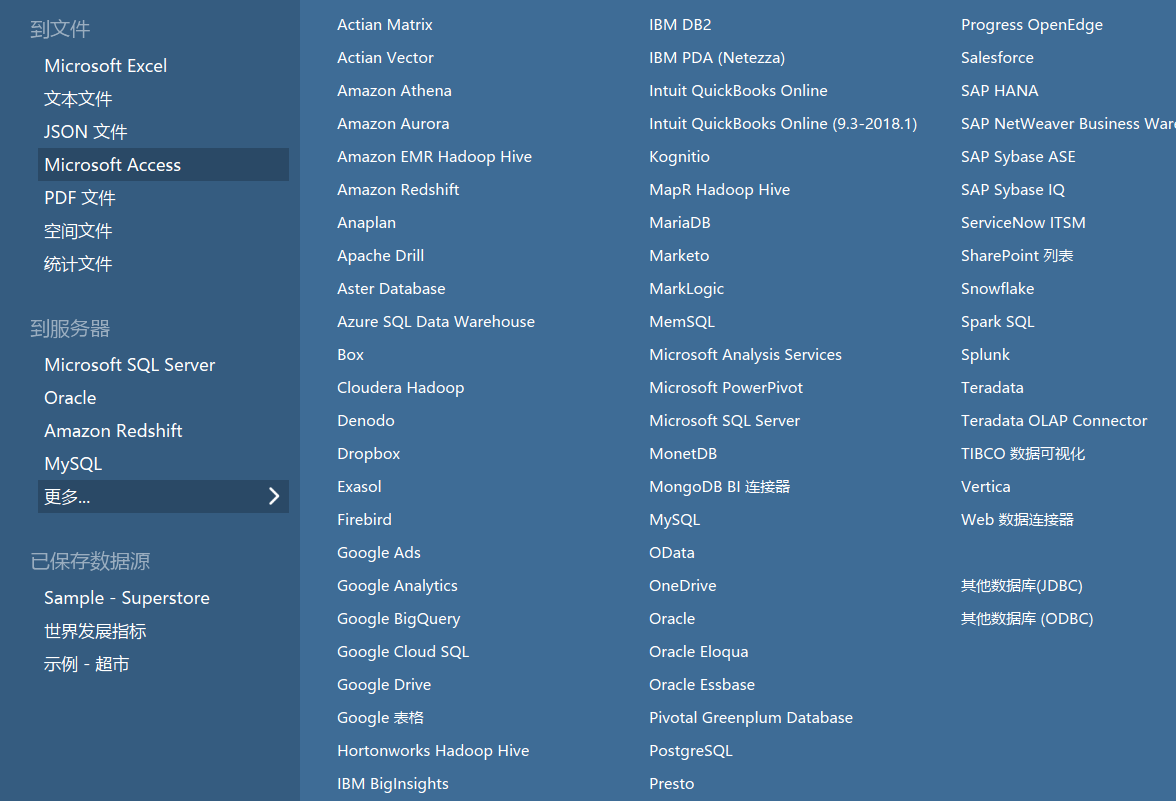
Task: Select JSON 文件 connector
Action: (x=86, y=132)
